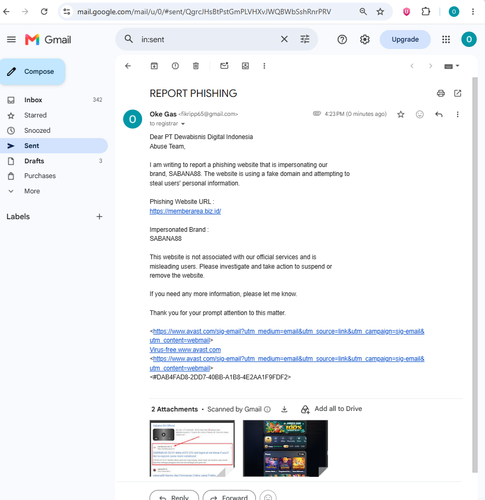Return to Sent list with back arrow

point(128,66)
